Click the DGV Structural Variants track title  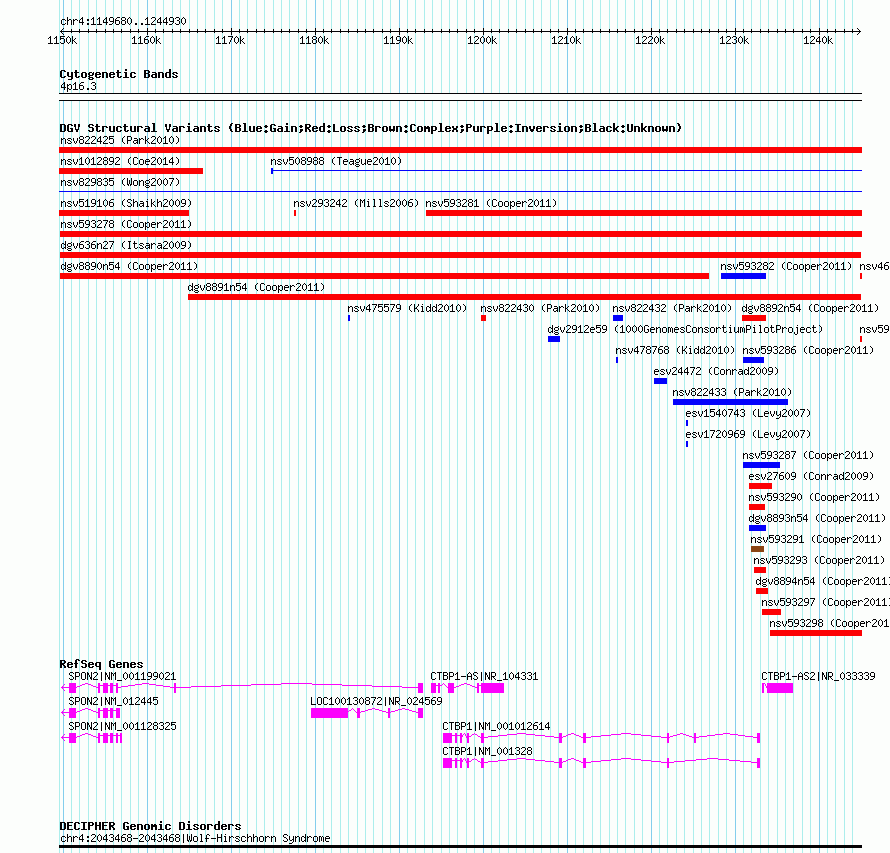(371, 128)
